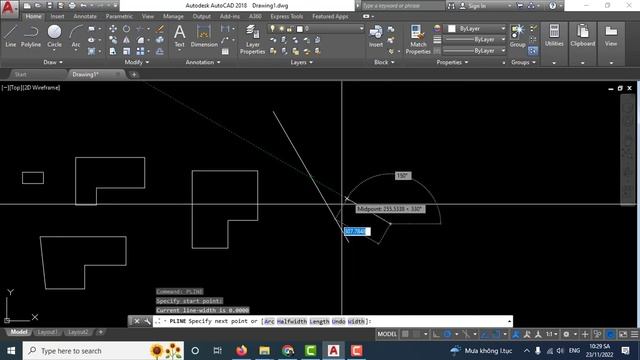Click the white layer color swatch
This screenshot has height=360, width=640.
tap(300, 29)
